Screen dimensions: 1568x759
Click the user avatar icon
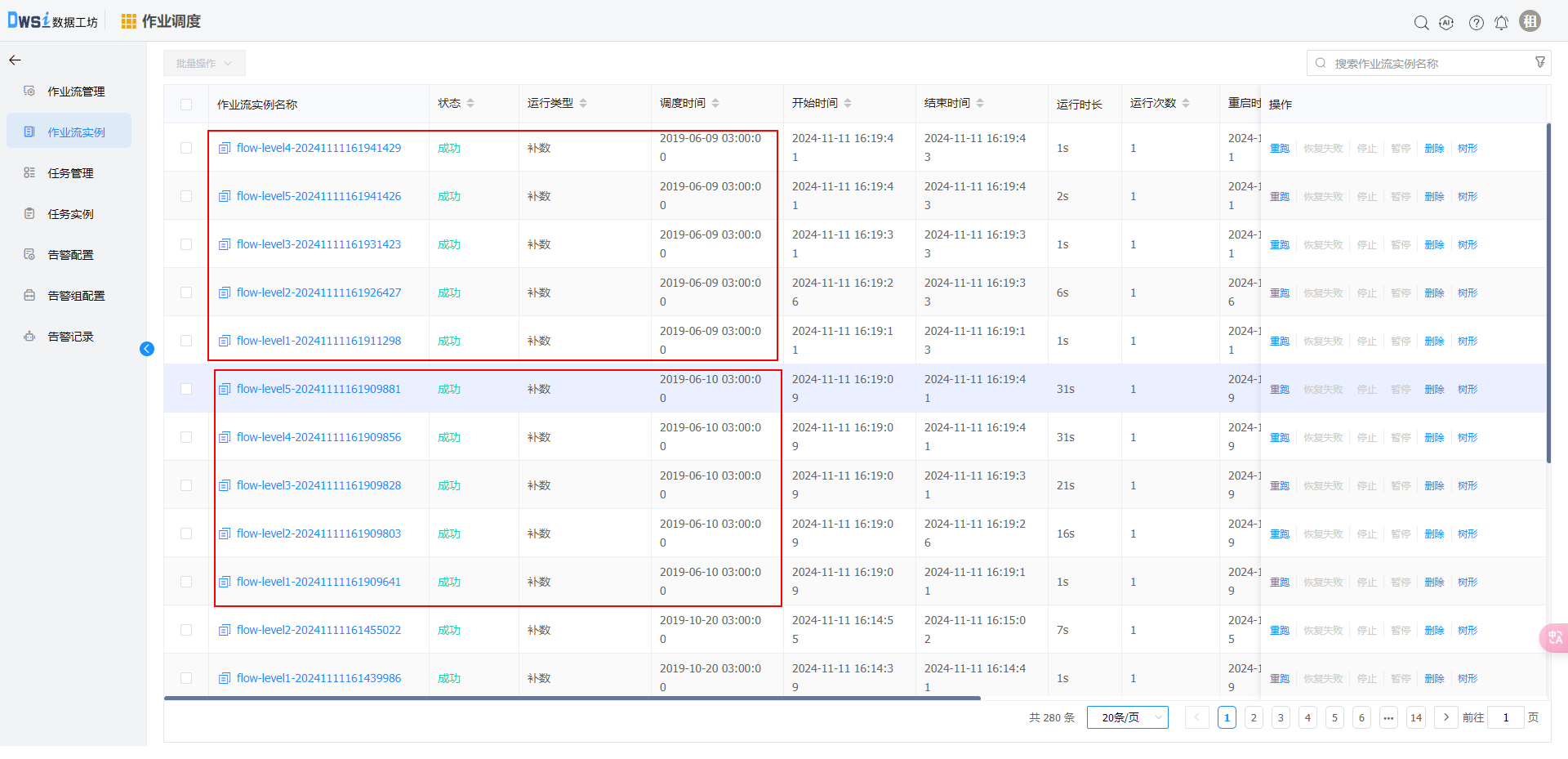(x=1530, y=21)
